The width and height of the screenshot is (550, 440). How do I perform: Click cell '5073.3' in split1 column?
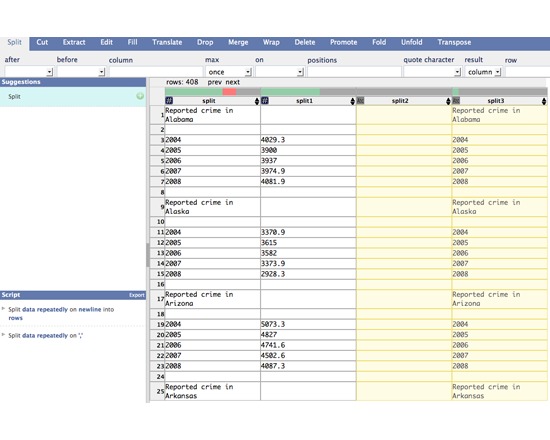pyautogui.click(x=308, y=324)
